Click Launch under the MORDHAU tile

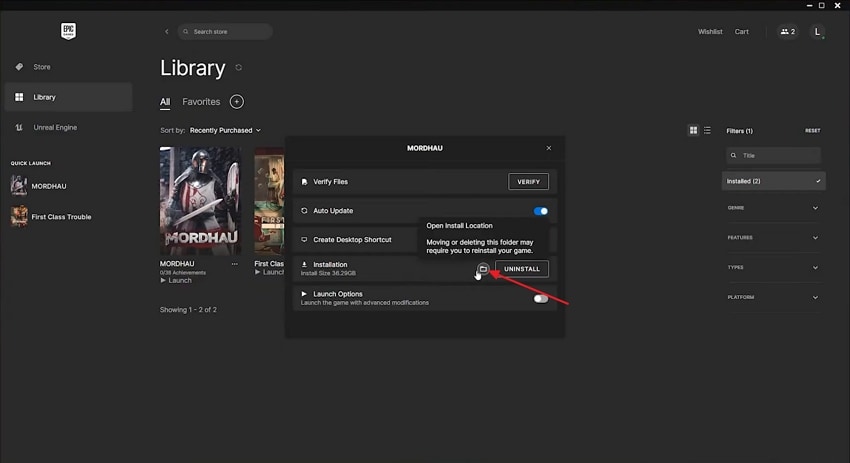click(x=176, y=280)
